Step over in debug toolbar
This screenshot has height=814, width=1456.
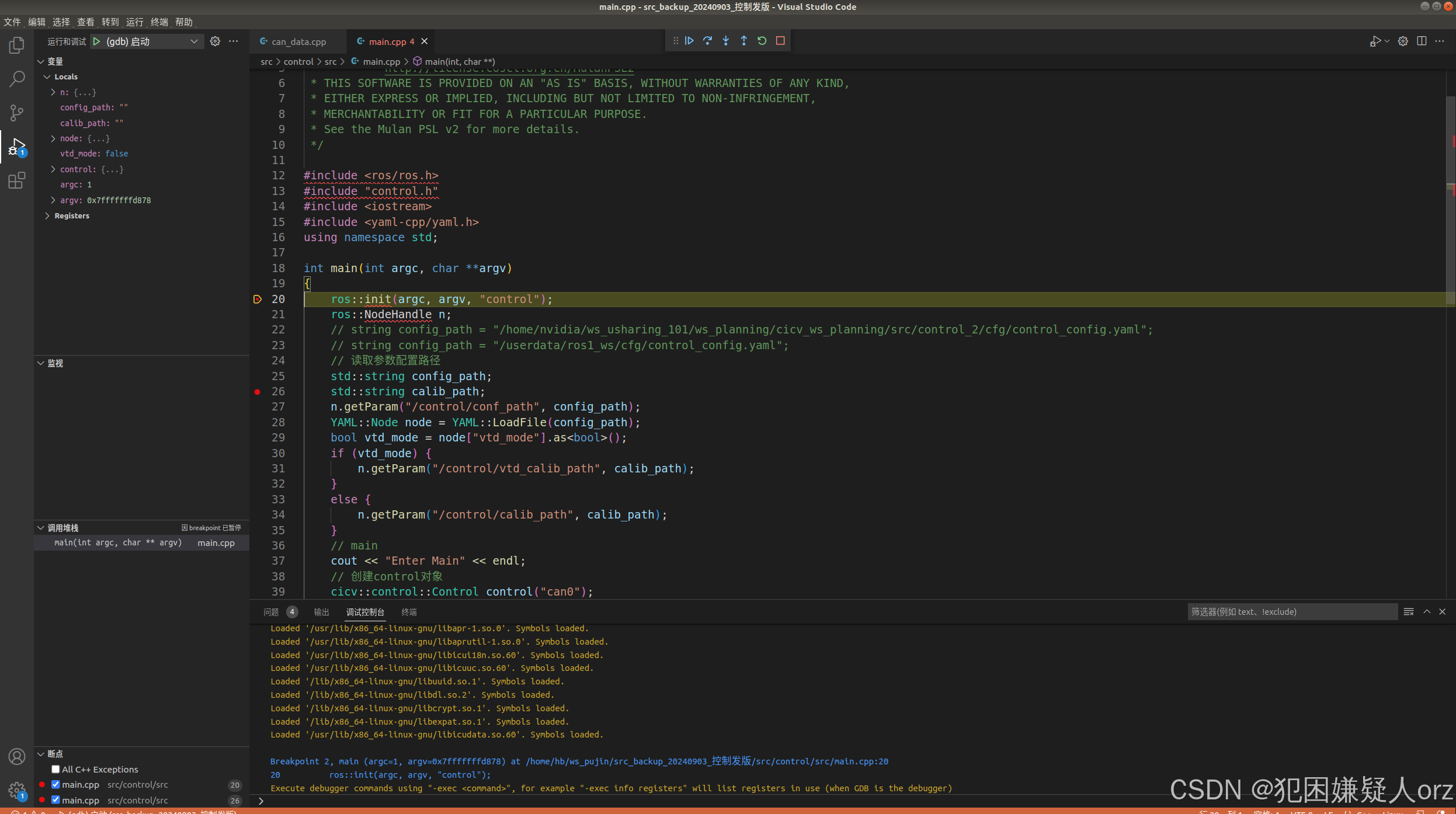point(708,41)
